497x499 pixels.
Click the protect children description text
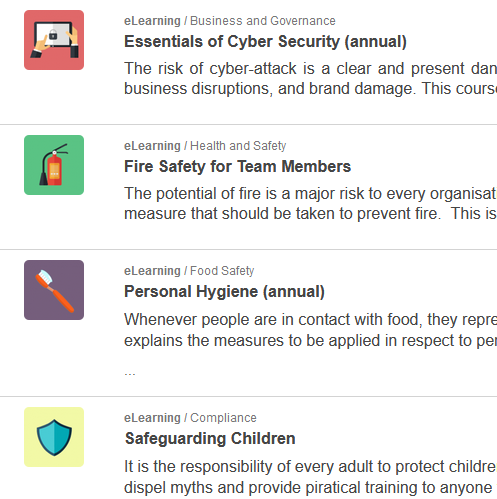(x=310, y=477)
